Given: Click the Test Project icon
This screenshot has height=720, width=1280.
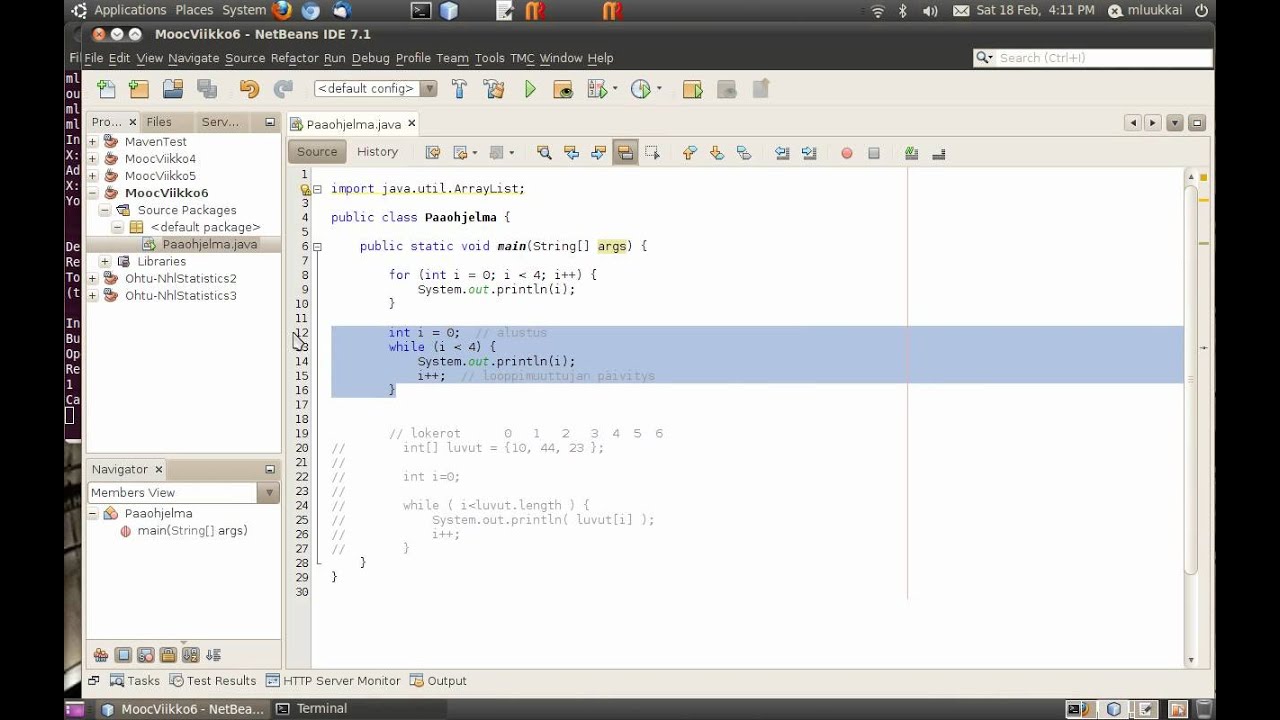Looking at the screenshot, I should [598, 89].
